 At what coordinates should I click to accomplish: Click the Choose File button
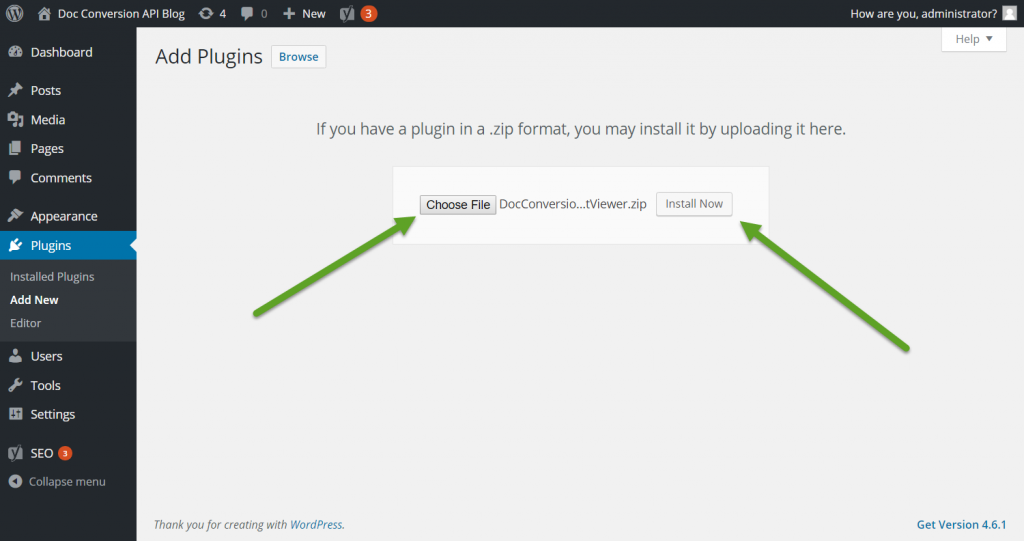458,205
